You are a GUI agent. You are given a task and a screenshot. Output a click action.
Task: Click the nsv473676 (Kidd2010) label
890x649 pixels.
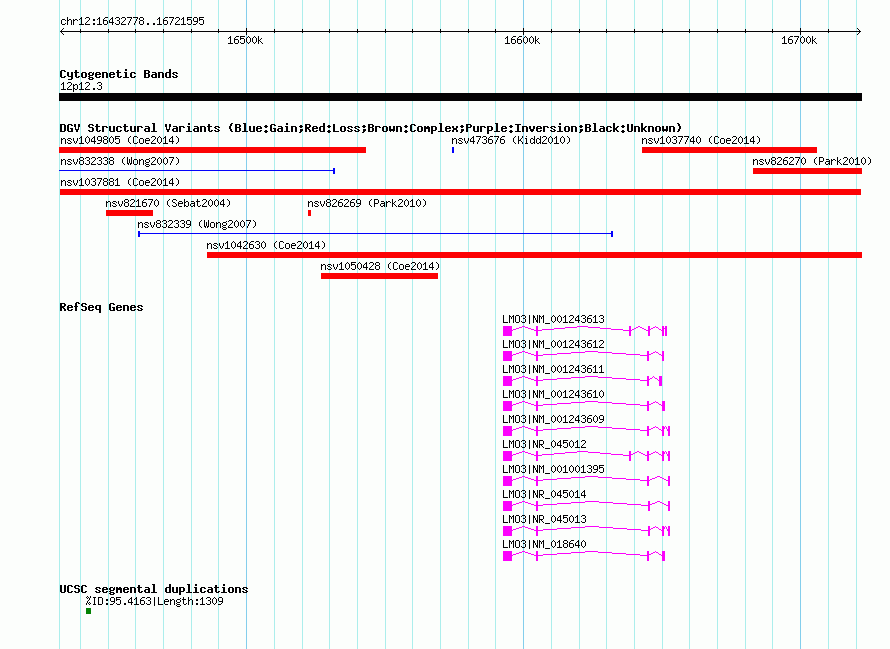point(511,140)
